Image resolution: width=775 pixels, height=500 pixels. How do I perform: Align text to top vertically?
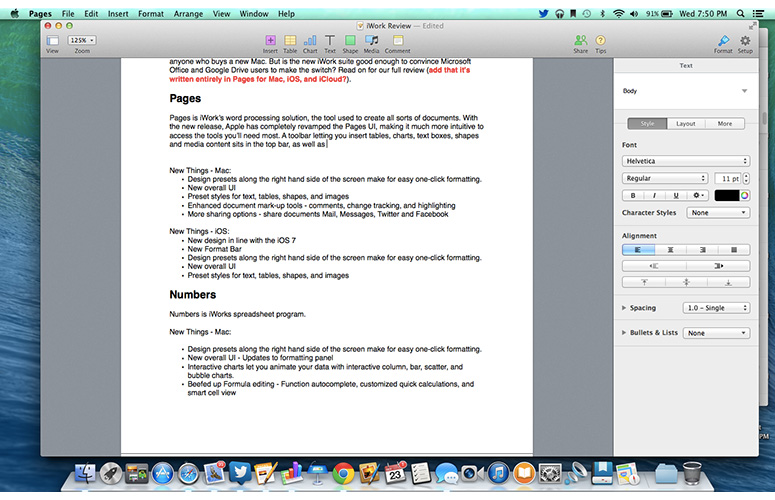coord(644,282)
